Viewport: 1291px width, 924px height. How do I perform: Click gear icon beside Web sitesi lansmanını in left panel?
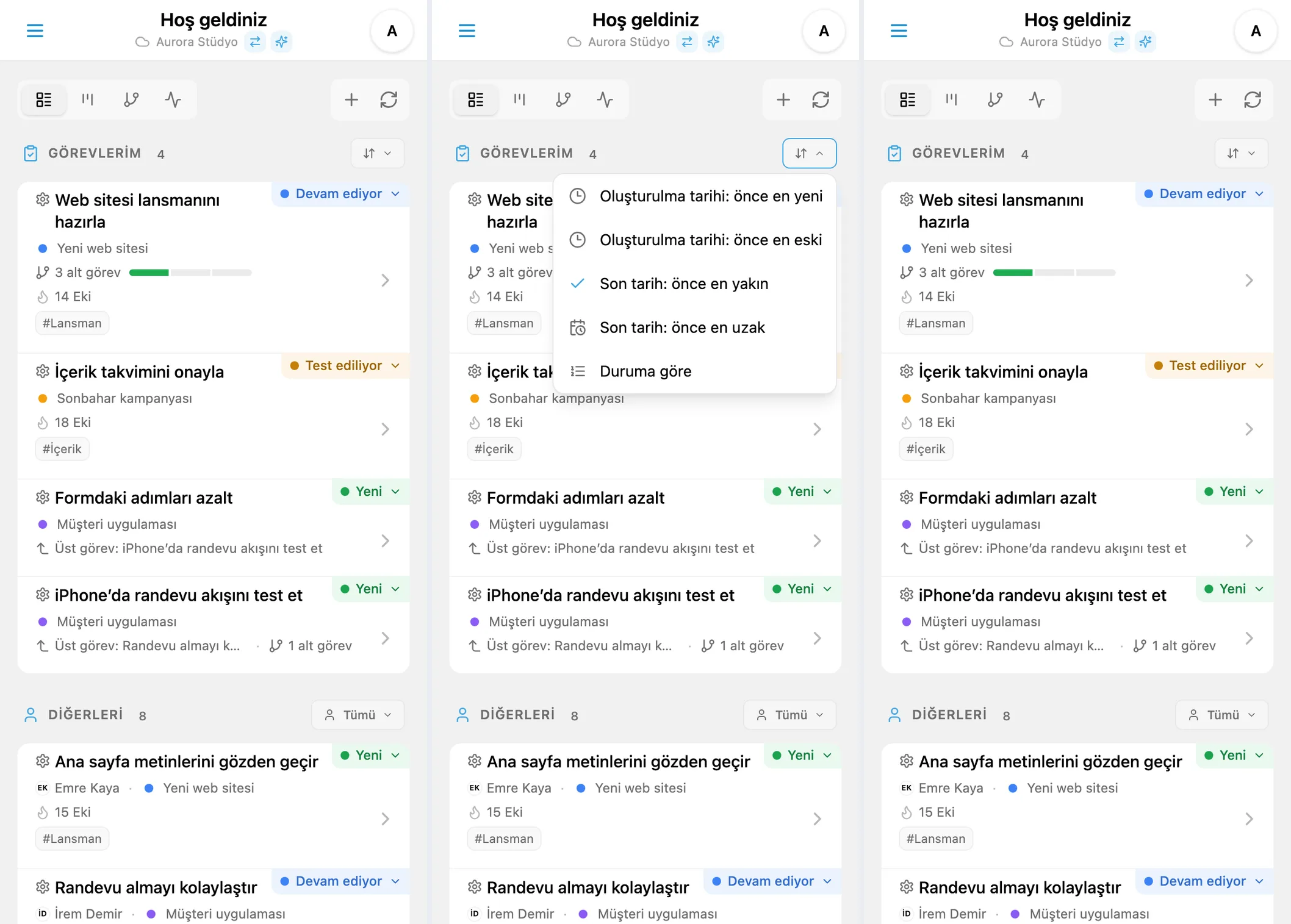click(x=43, y=199)
